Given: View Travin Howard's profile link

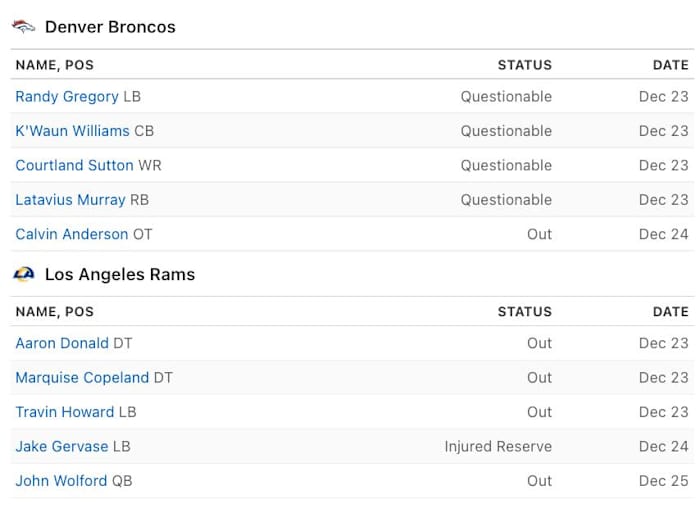Looking at the screenshot, I should coord(64,412).
